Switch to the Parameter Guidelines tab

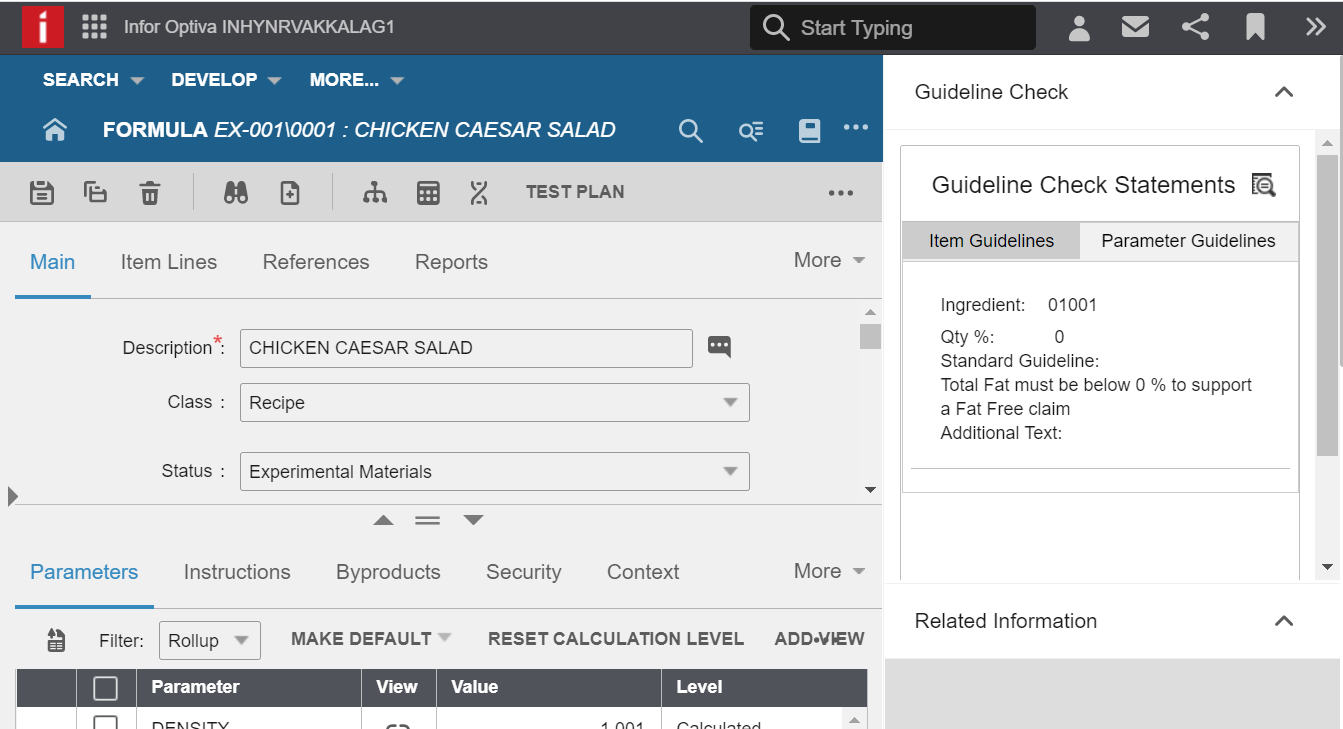pos(1188,241)
